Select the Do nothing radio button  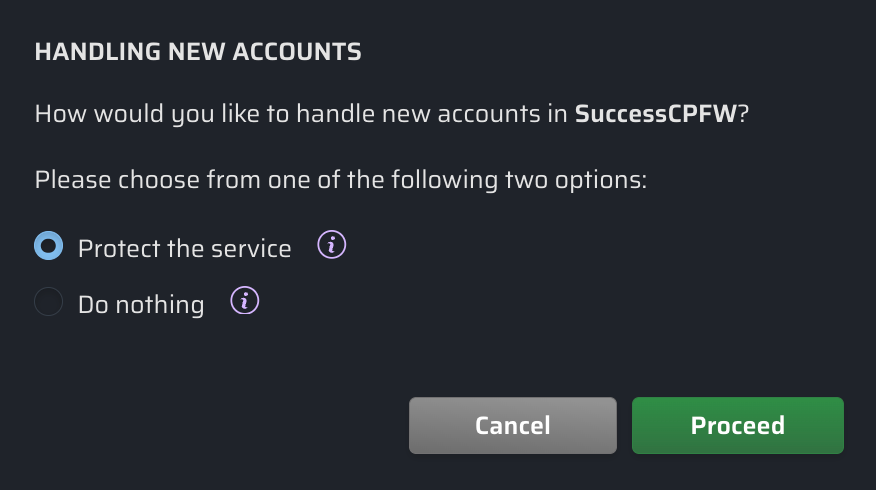(48, 302)
